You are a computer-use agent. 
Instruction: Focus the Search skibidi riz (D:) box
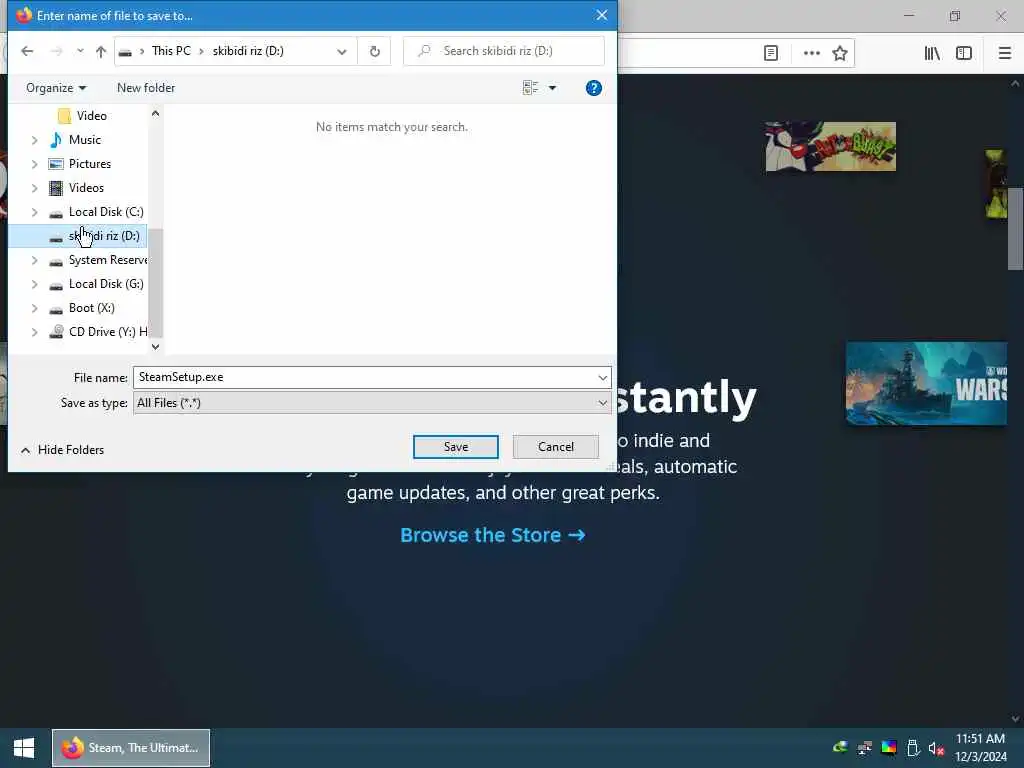(x=504, y=51)
